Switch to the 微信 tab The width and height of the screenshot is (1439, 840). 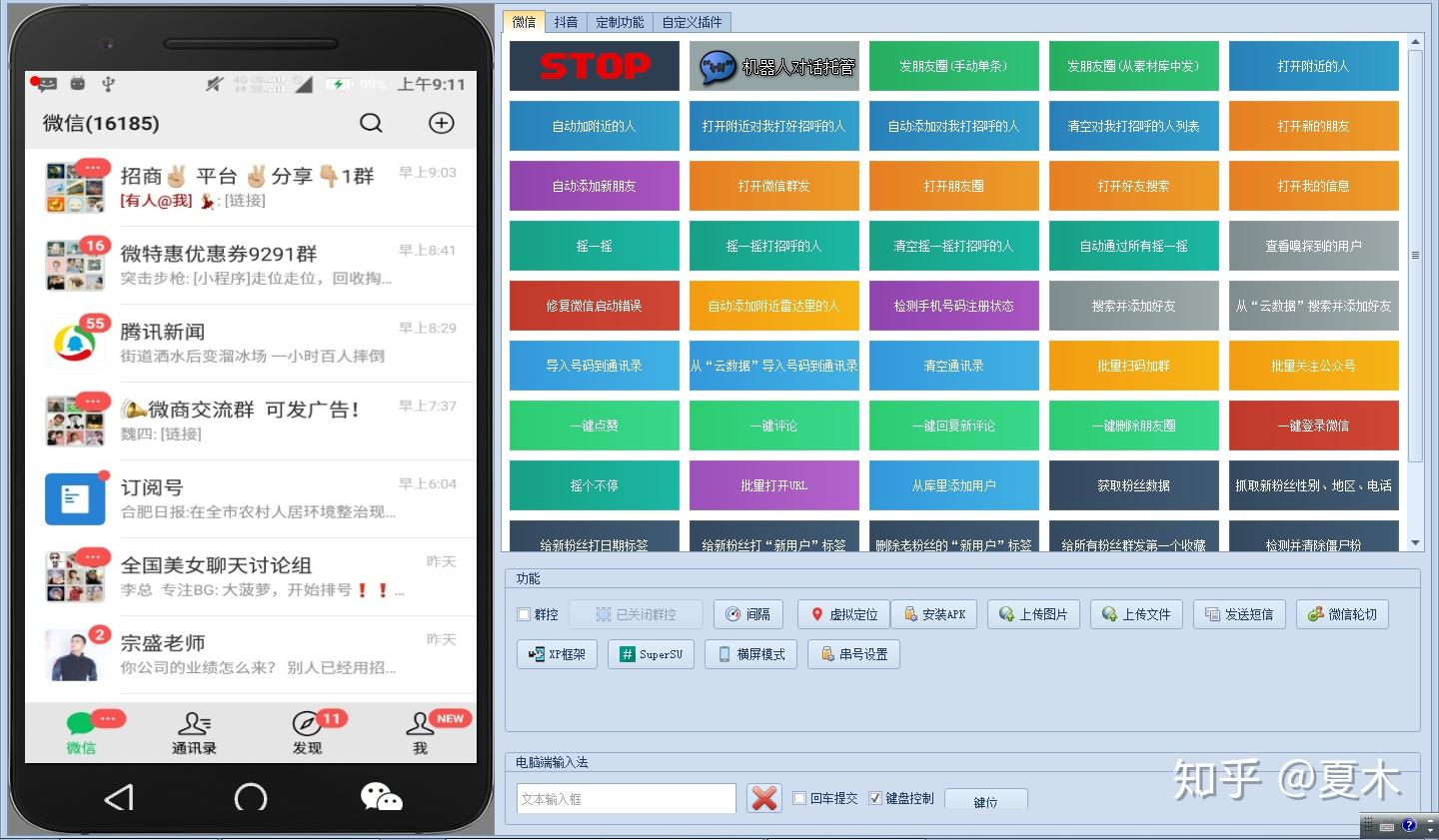pyautogui.click(x=524, y=22)
